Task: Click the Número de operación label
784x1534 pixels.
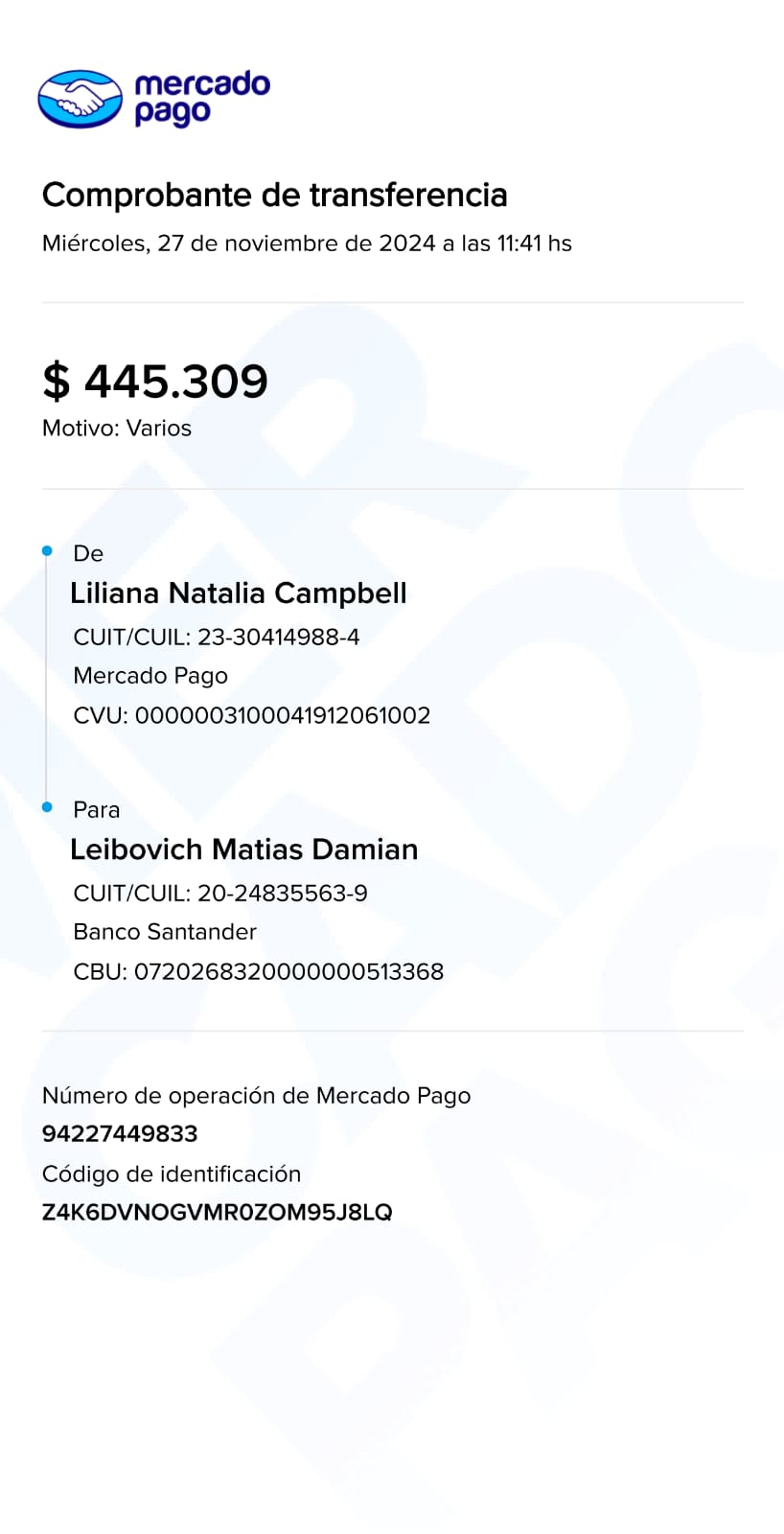Action: (256, 1096)
